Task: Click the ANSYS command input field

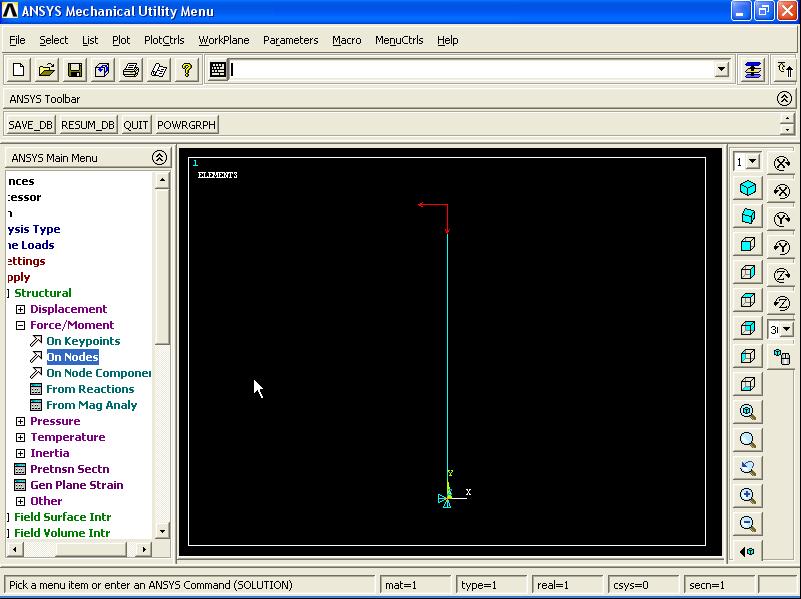Action: click(472, 69)
